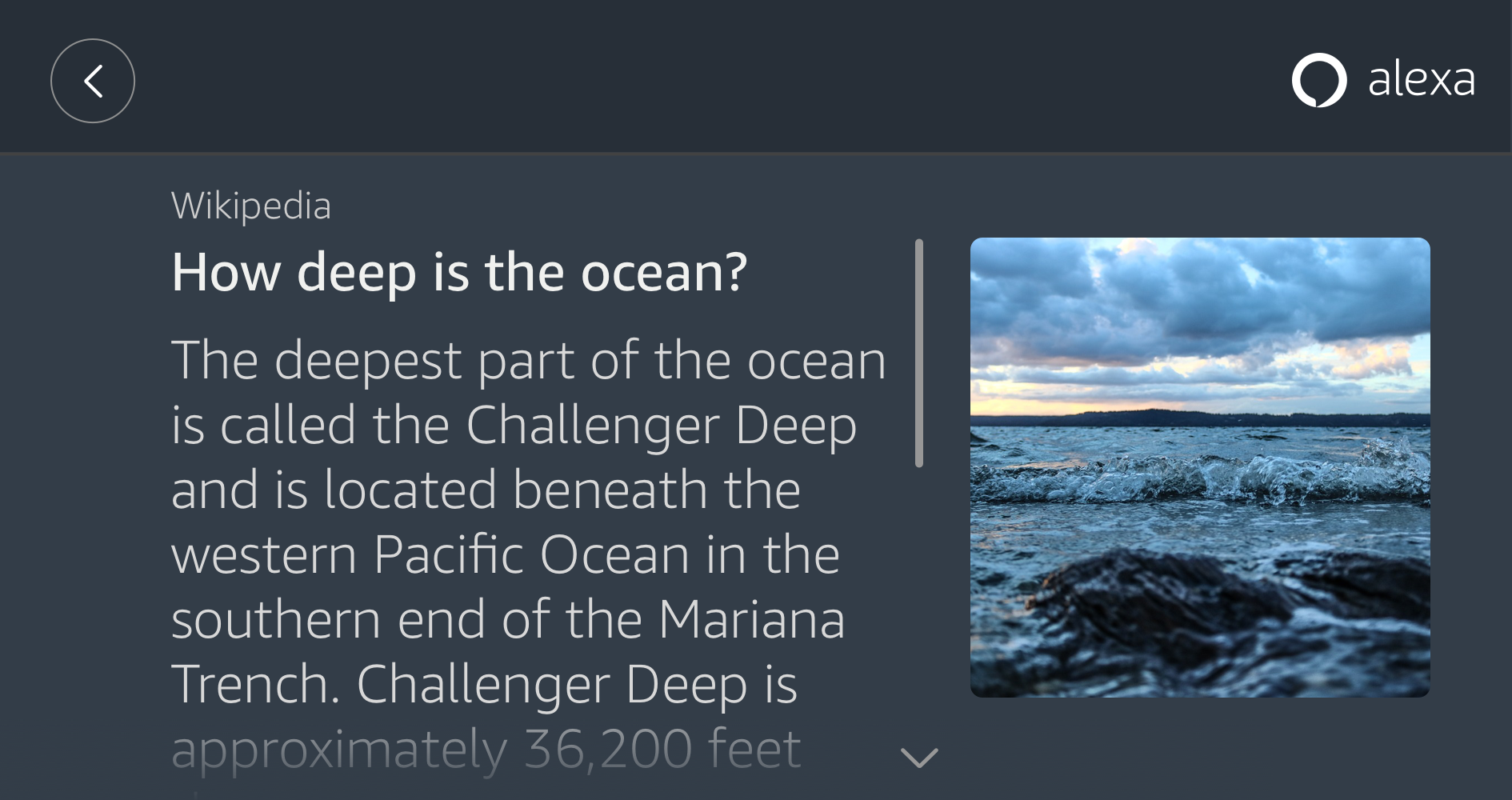Screen dimensions: 1512x800
Task: Click 'is called the Challenger Deep' line
Action: point(514,425)
